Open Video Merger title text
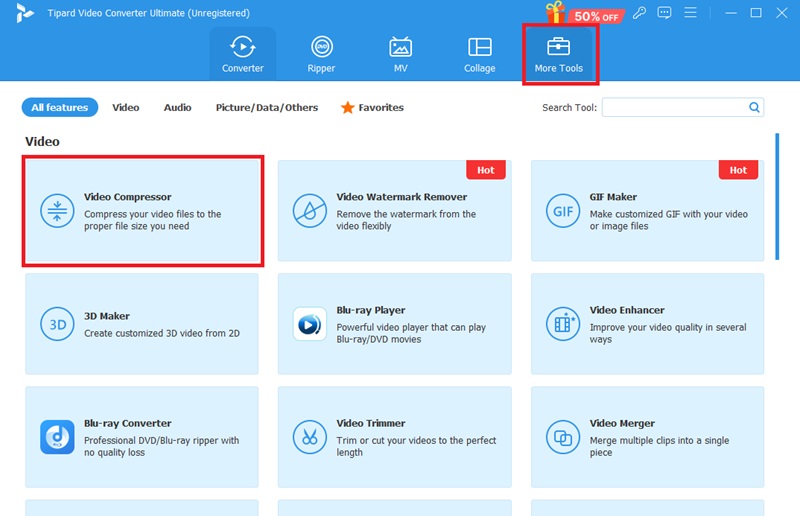800x516 pixels. tap(622, 423)
